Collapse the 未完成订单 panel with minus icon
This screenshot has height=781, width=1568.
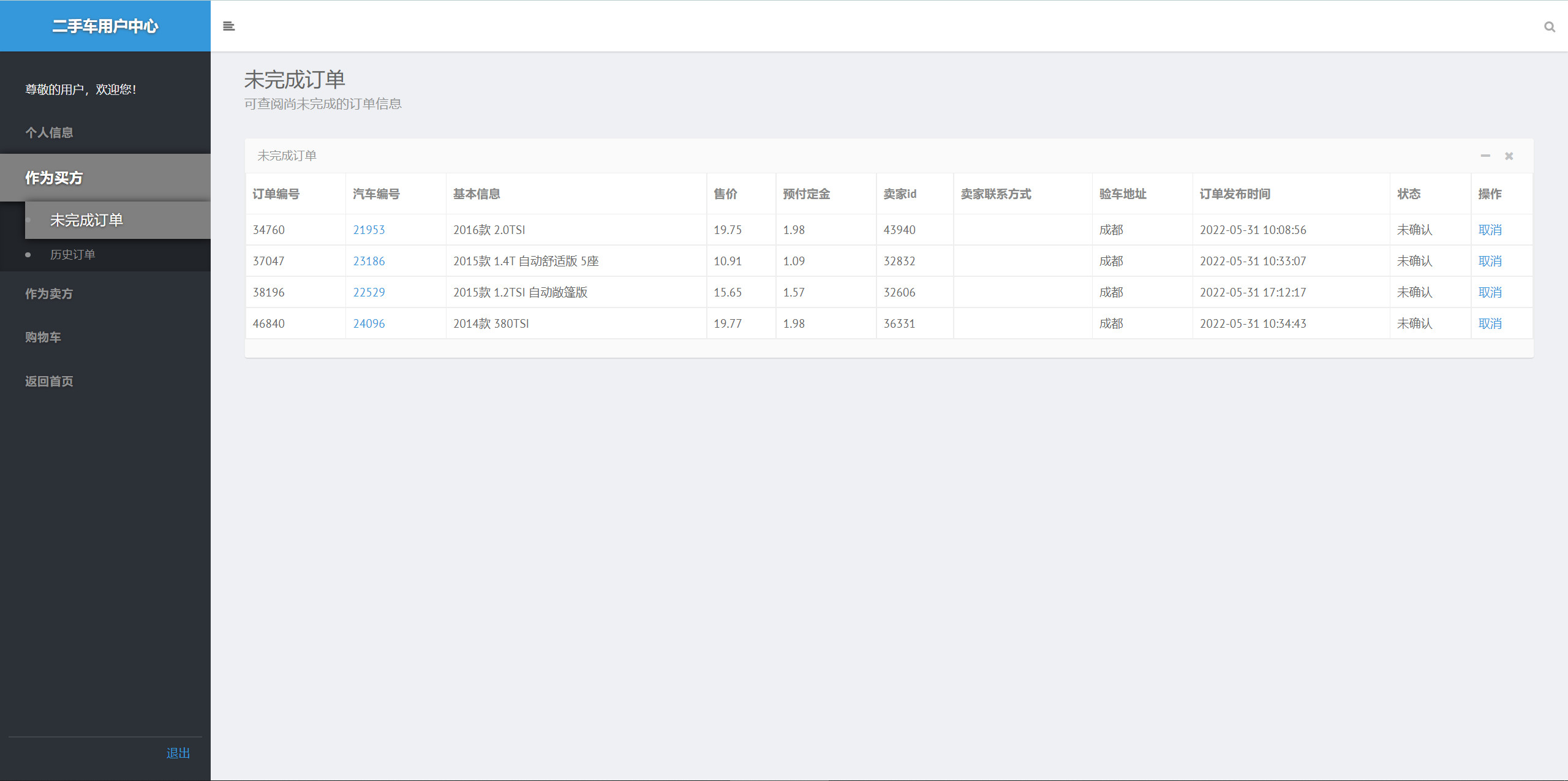[x=1485, y=156]
